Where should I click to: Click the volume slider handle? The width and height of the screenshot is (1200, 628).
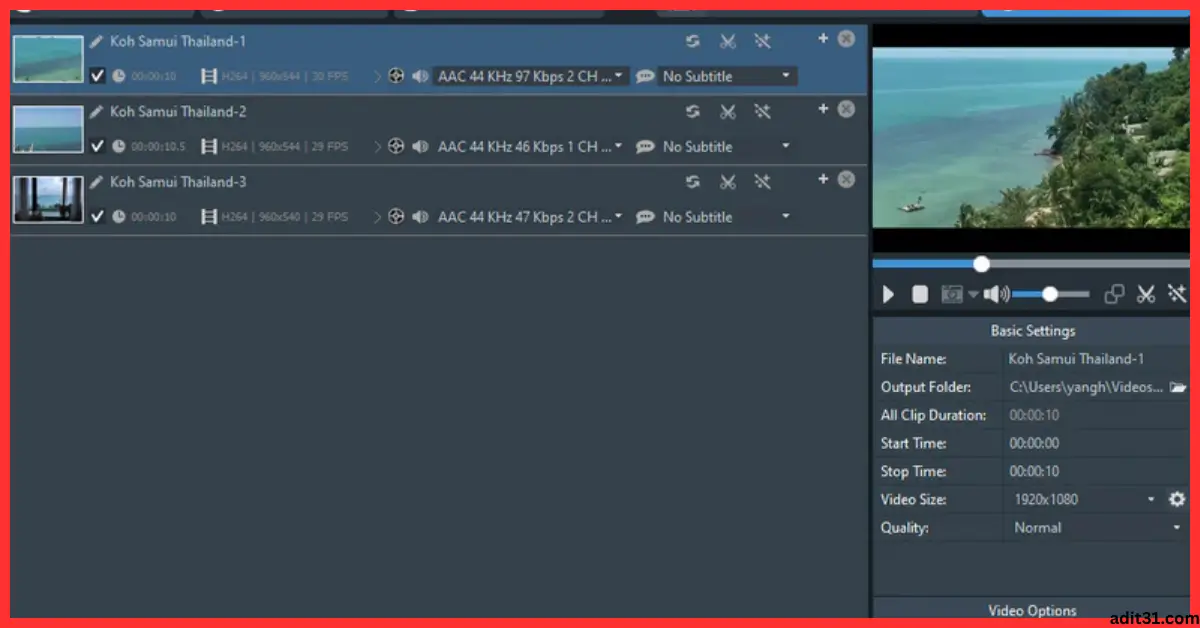click(x=1050, y=294)
